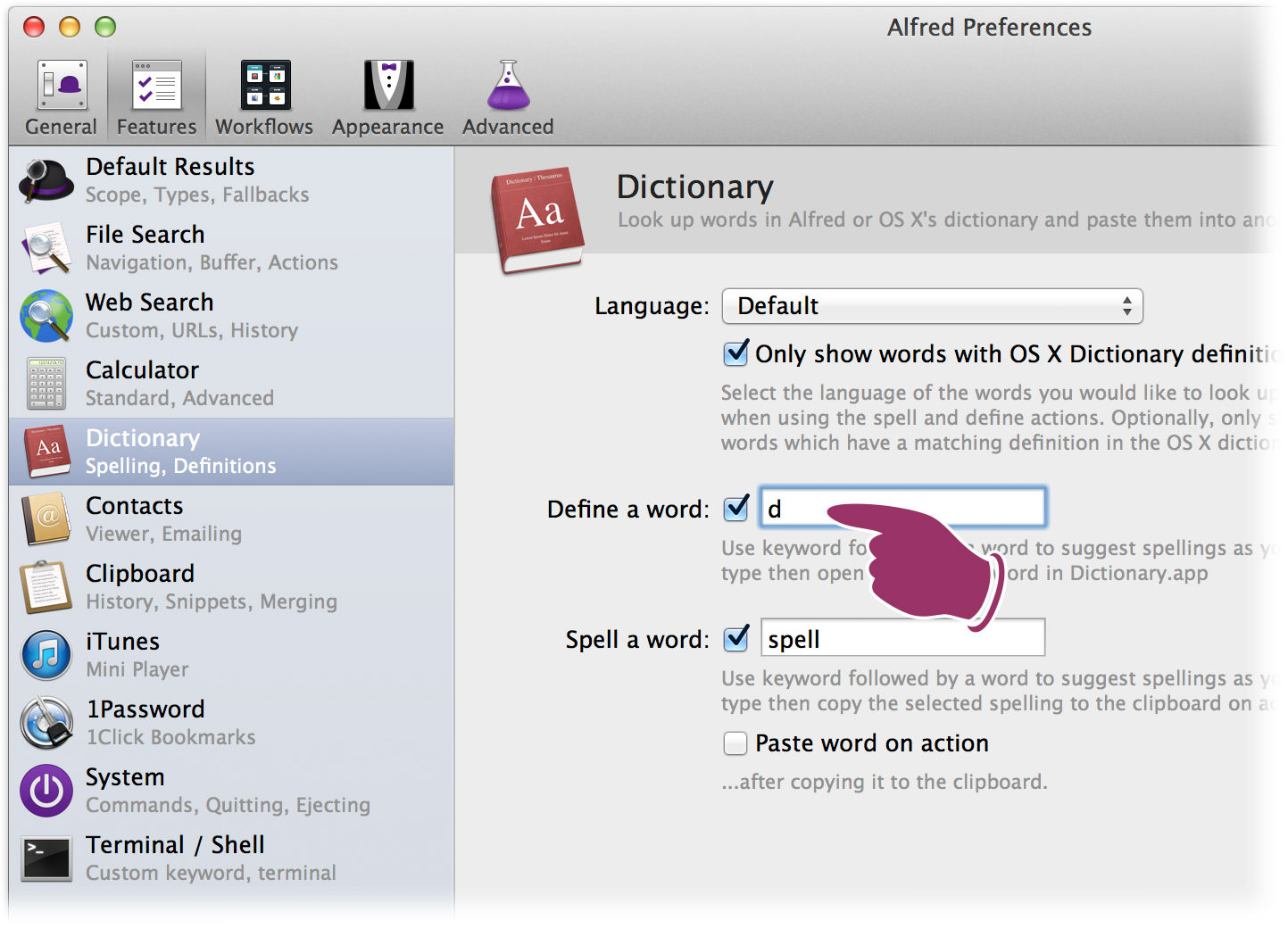Click the 'History, Snippets, Merging' subtitle
This screenshot has width=1288, height=929.
[212, 601]
